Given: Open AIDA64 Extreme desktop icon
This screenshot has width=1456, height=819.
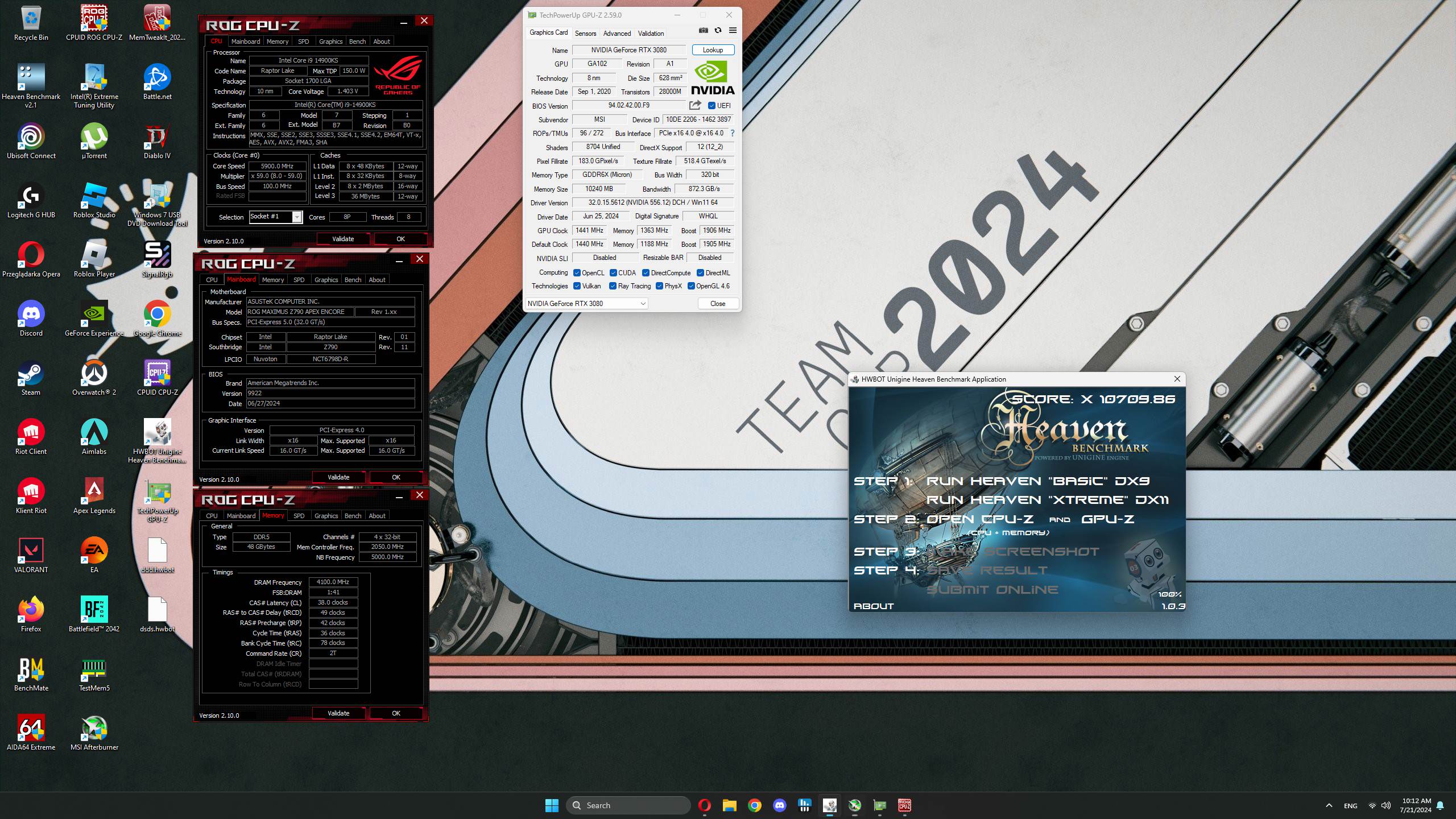Looking at the screenshot, I should point(31,733).
